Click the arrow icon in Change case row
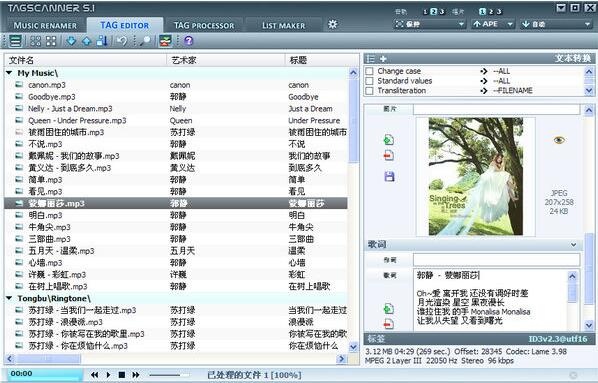This screenshot has height=383, width=598. tap(484, 71)
